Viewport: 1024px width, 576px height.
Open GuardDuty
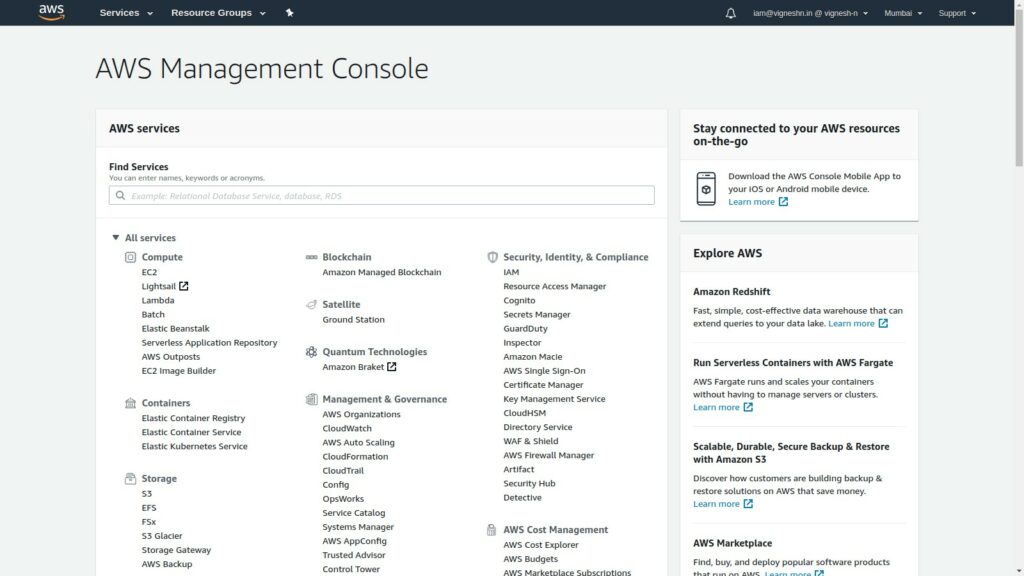525,328
